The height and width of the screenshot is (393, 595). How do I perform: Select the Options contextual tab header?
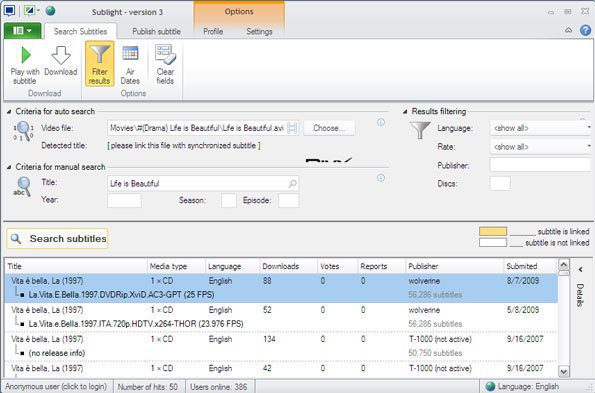[x=239, y=12]
